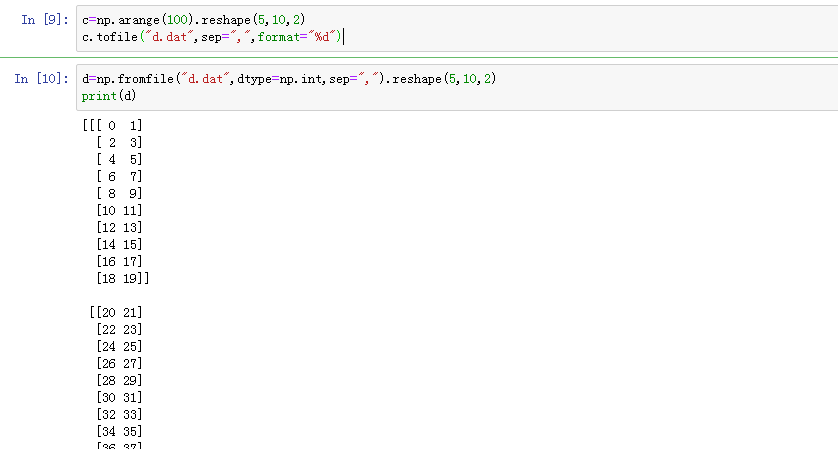838x449 pixels.
Task: Click output row '[ 8 9]'
Action: coord(119,193)
